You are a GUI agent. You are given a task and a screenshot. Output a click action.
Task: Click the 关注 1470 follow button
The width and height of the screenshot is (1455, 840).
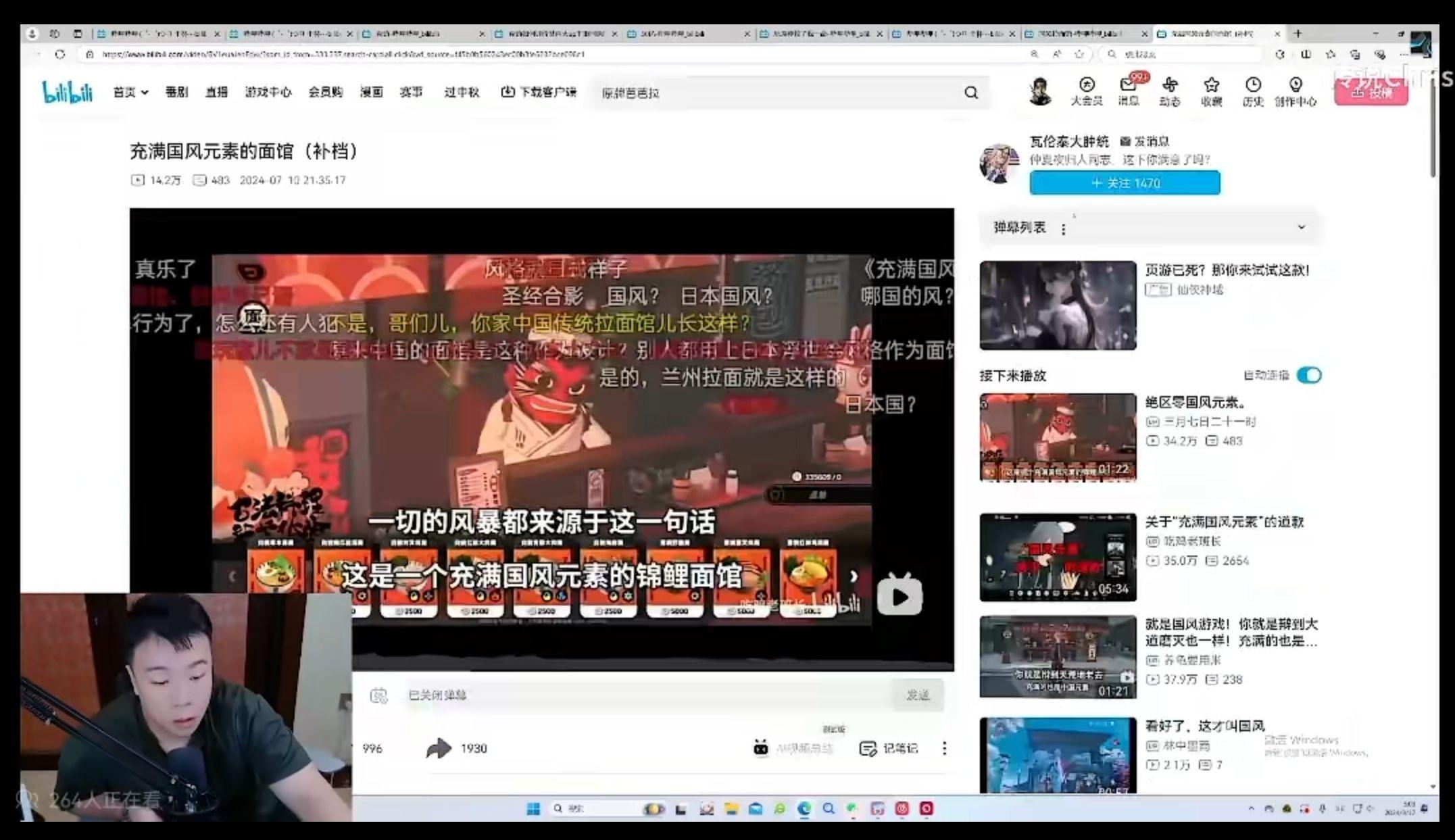1125,183
